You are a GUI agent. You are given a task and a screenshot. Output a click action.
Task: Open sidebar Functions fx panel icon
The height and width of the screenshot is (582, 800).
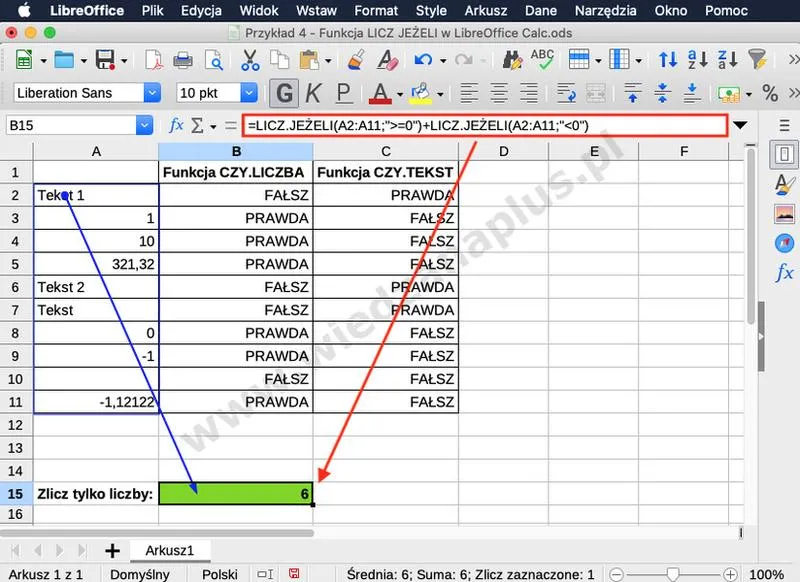click(784, 273)
